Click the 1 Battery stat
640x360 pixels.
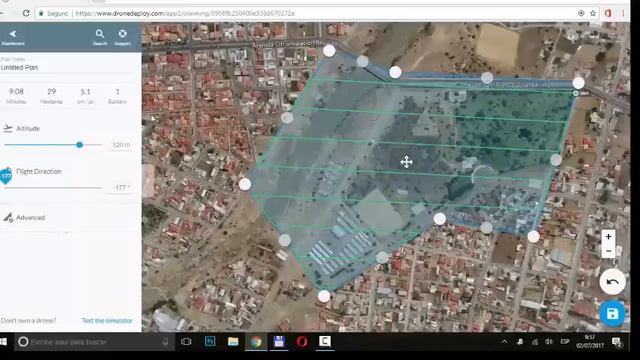(117, 96)
